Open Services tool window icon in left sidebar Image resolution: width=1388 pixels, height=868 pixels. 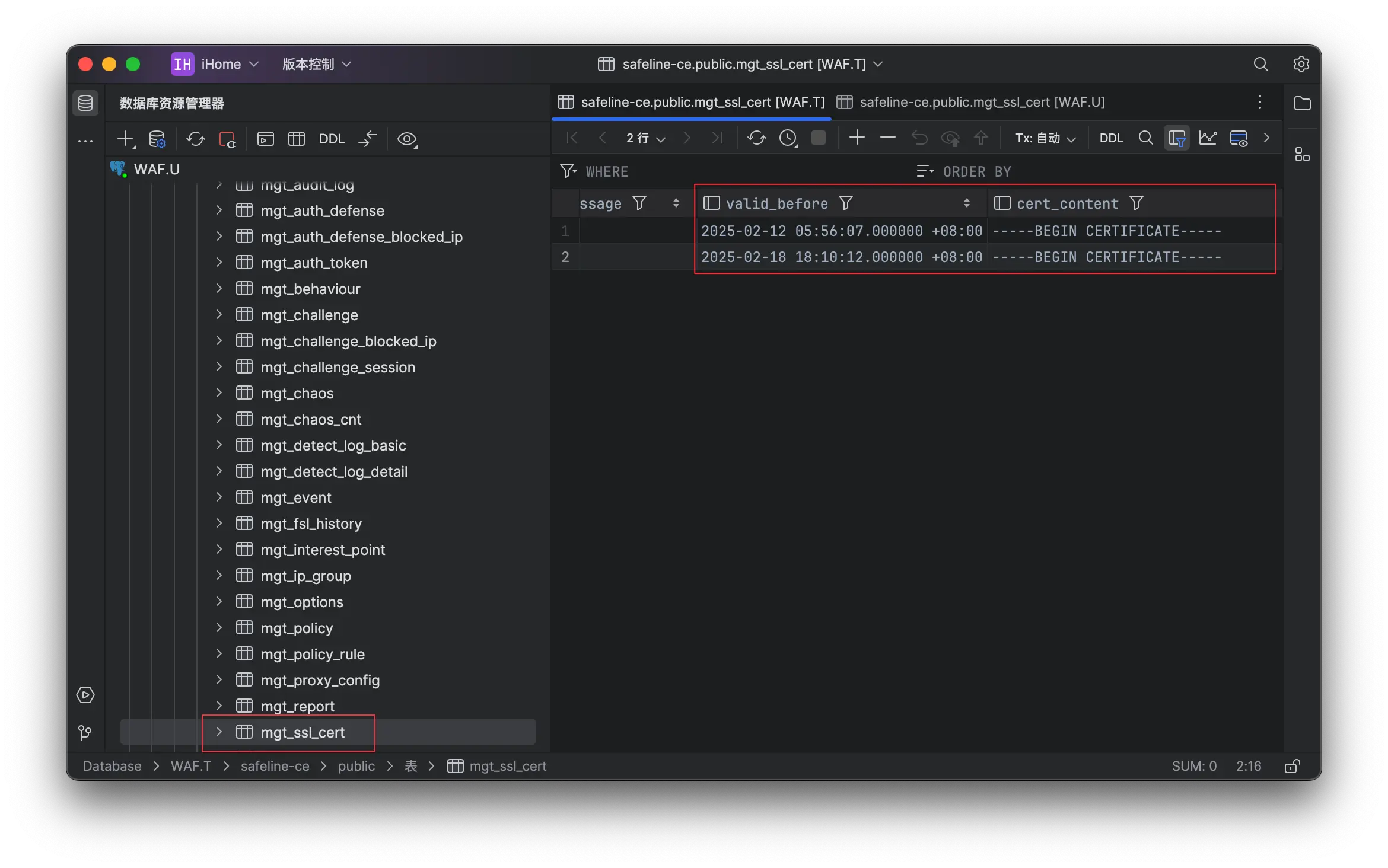pyautogui.click(x=85, y=695)
